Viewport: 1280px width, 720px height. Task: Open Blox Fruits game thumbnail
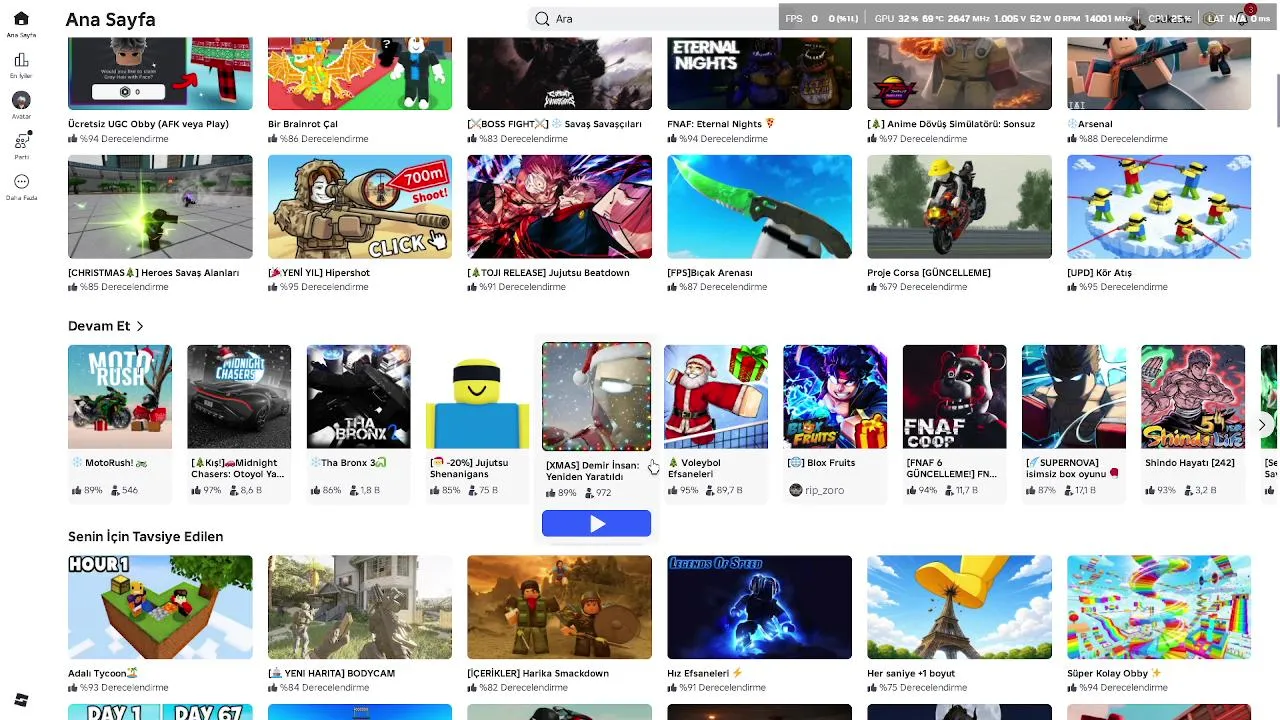pyautogui.click(x=835, y=397)
